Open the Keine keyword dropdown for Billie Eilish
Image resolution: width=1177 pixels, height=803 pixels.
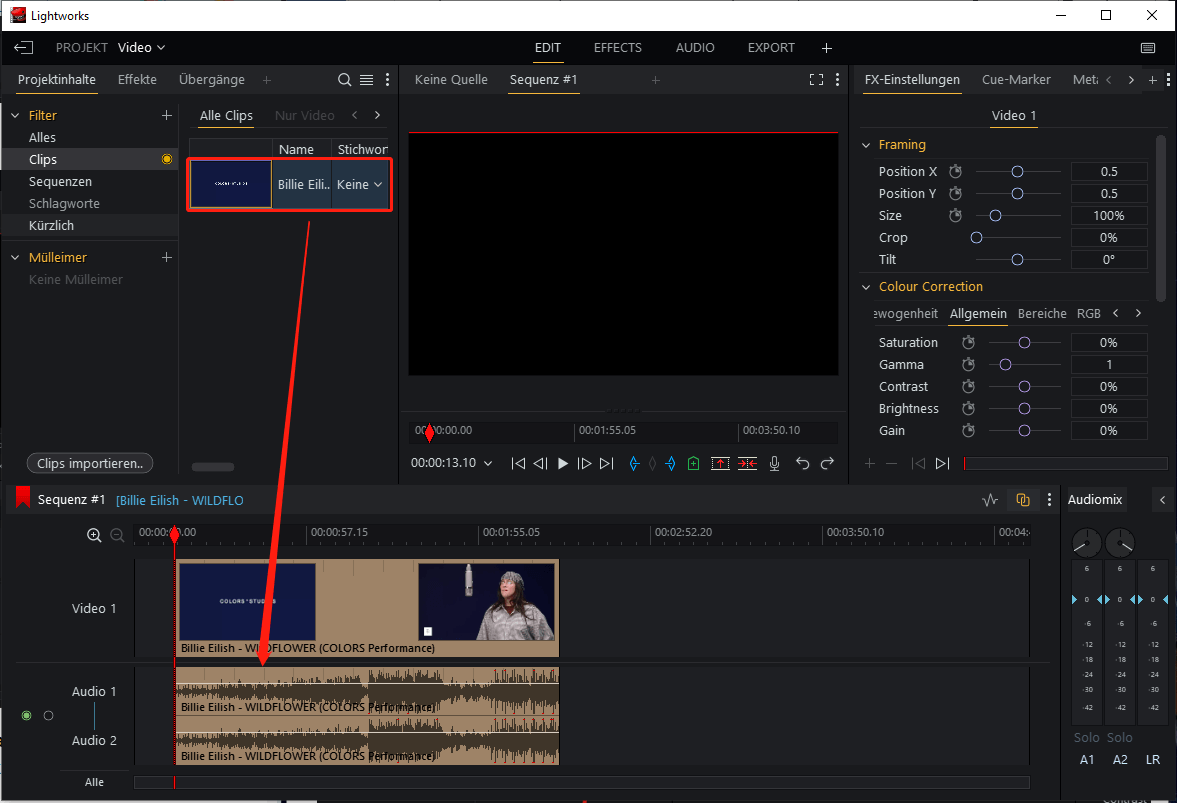[359, 184]
